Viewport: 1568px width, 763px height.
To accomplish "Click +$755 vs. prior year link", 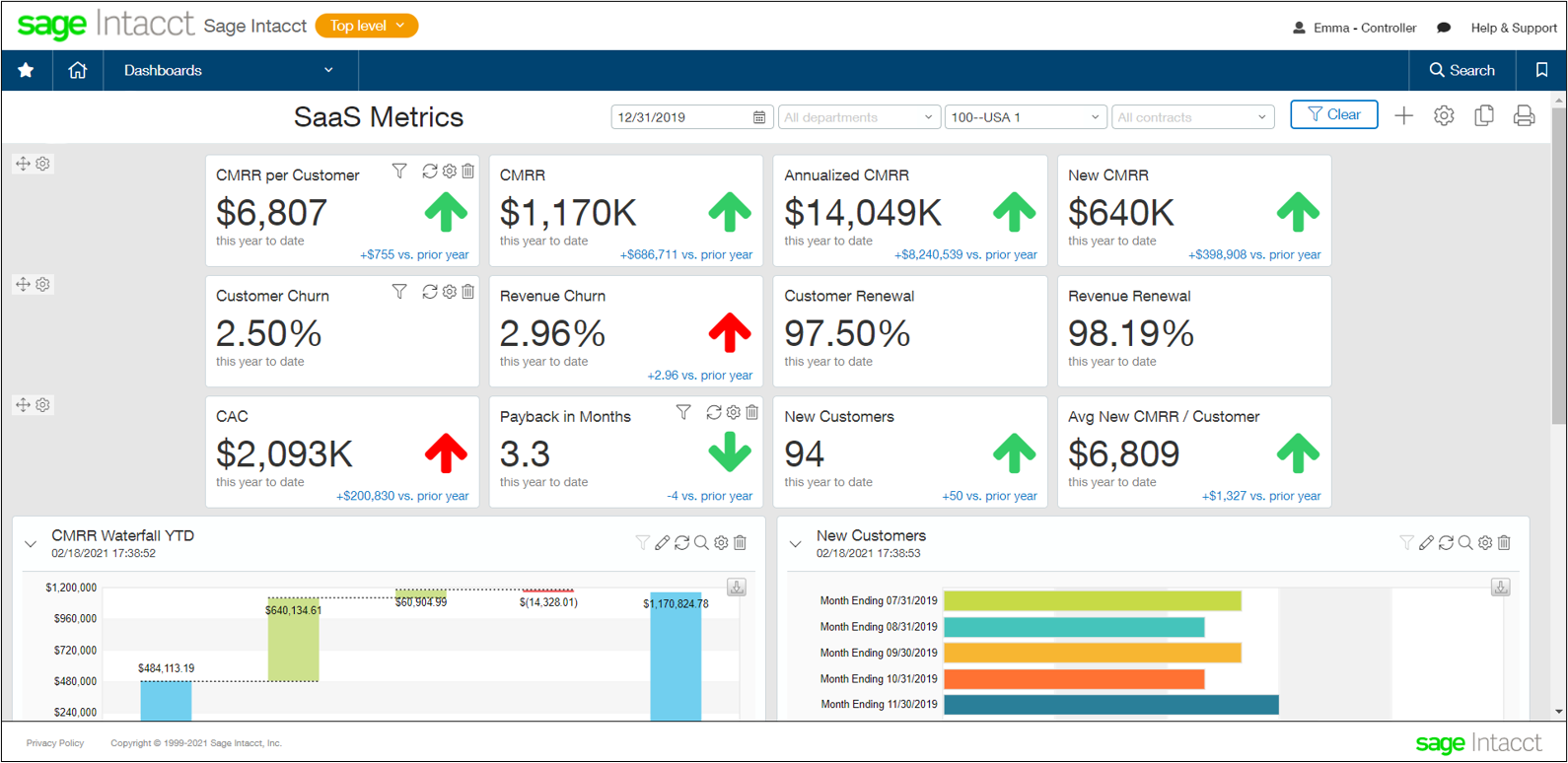I will coord(414,254).
